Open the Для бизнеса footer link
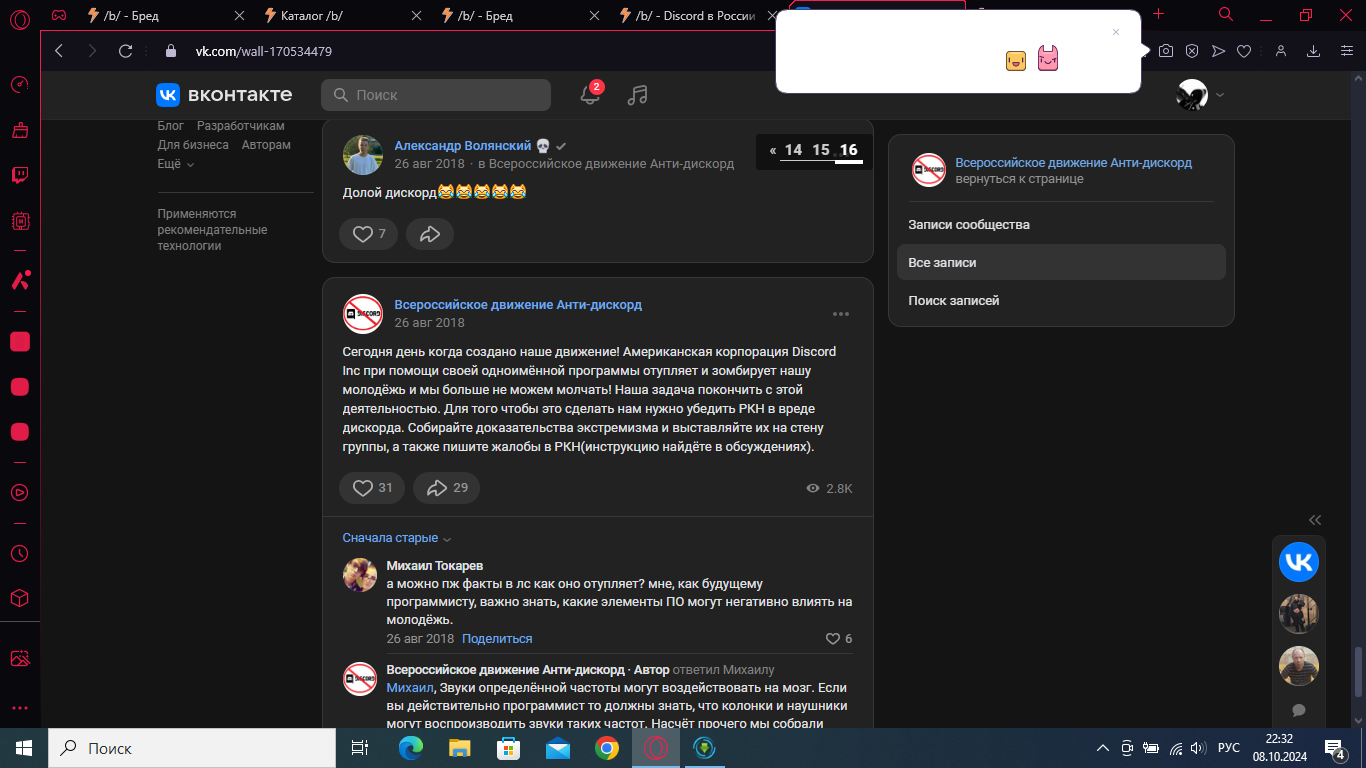The height and width of the screenshot is (768, 1366). (193, 145)
